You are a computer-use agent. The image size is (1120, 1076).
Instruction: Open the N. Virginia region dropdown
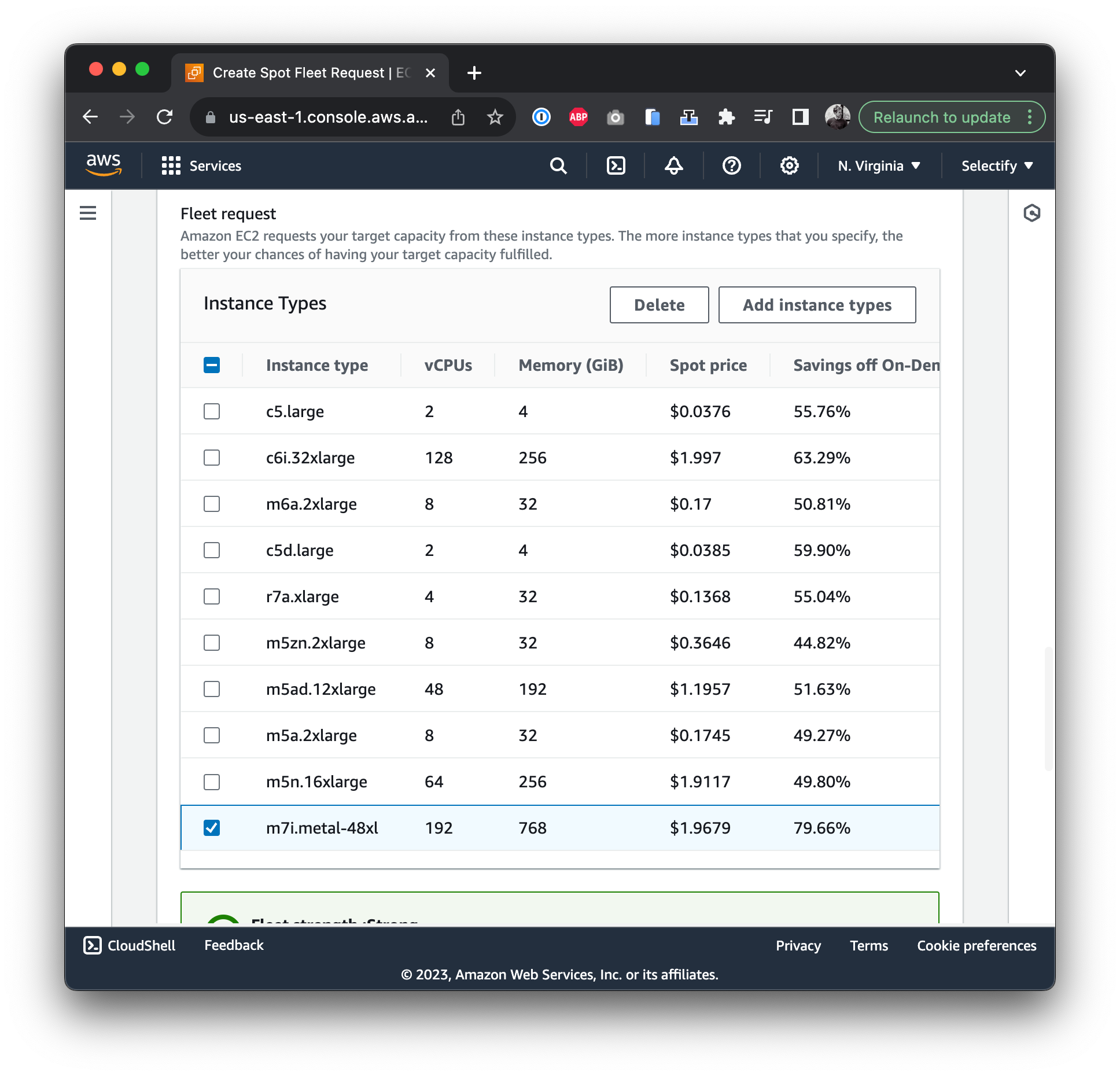click(x=878, y=165)
